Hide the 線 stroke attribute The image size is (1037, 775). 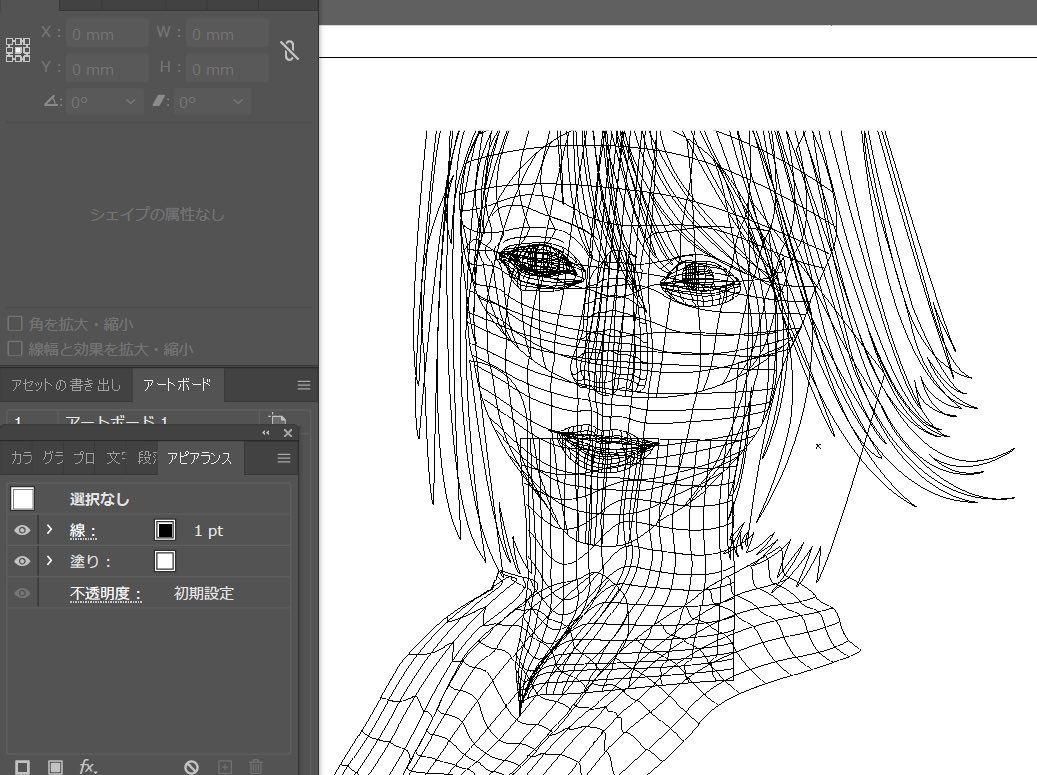click(x=22, y=530)
